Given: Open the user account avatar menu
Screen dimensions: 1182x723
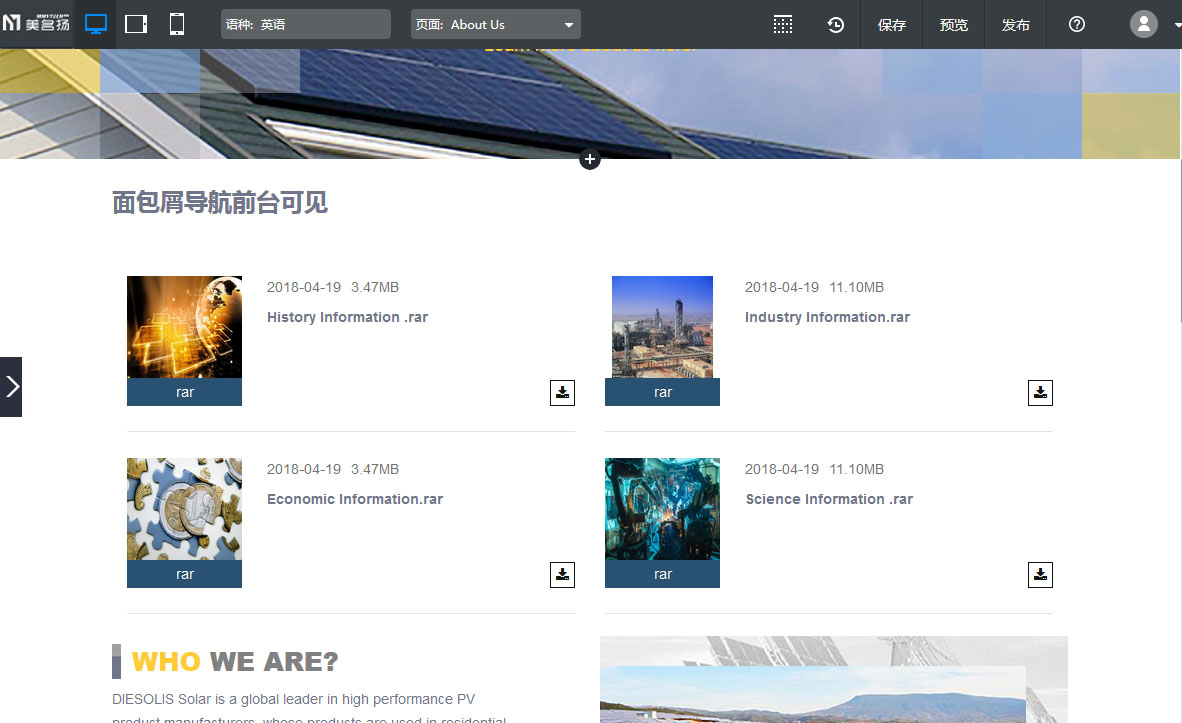Looking at the screenshot, I should pos(1144,25).
